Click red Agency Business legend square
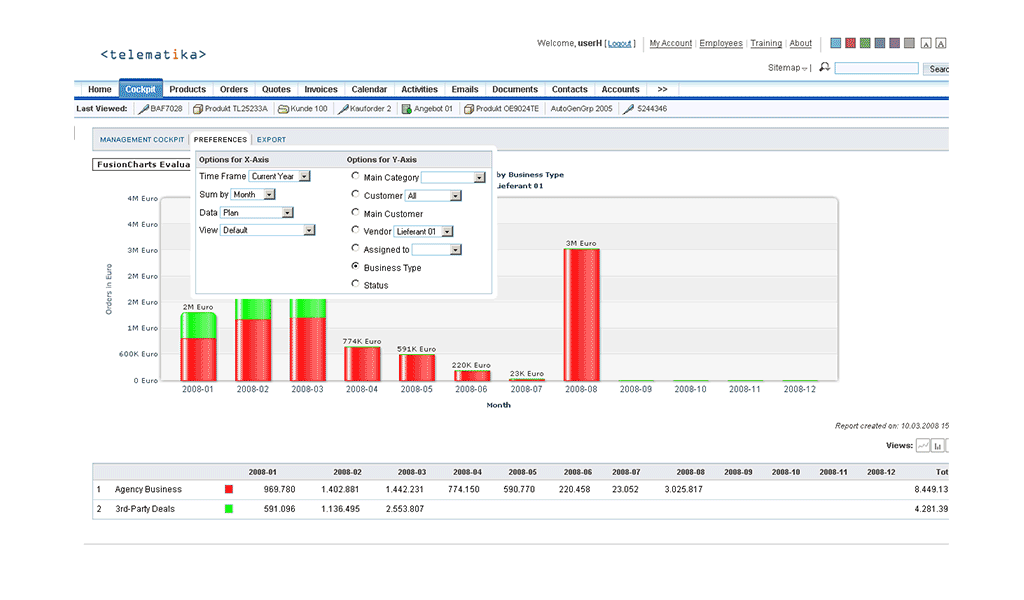The image size is (1024, 600). [229, 489]
